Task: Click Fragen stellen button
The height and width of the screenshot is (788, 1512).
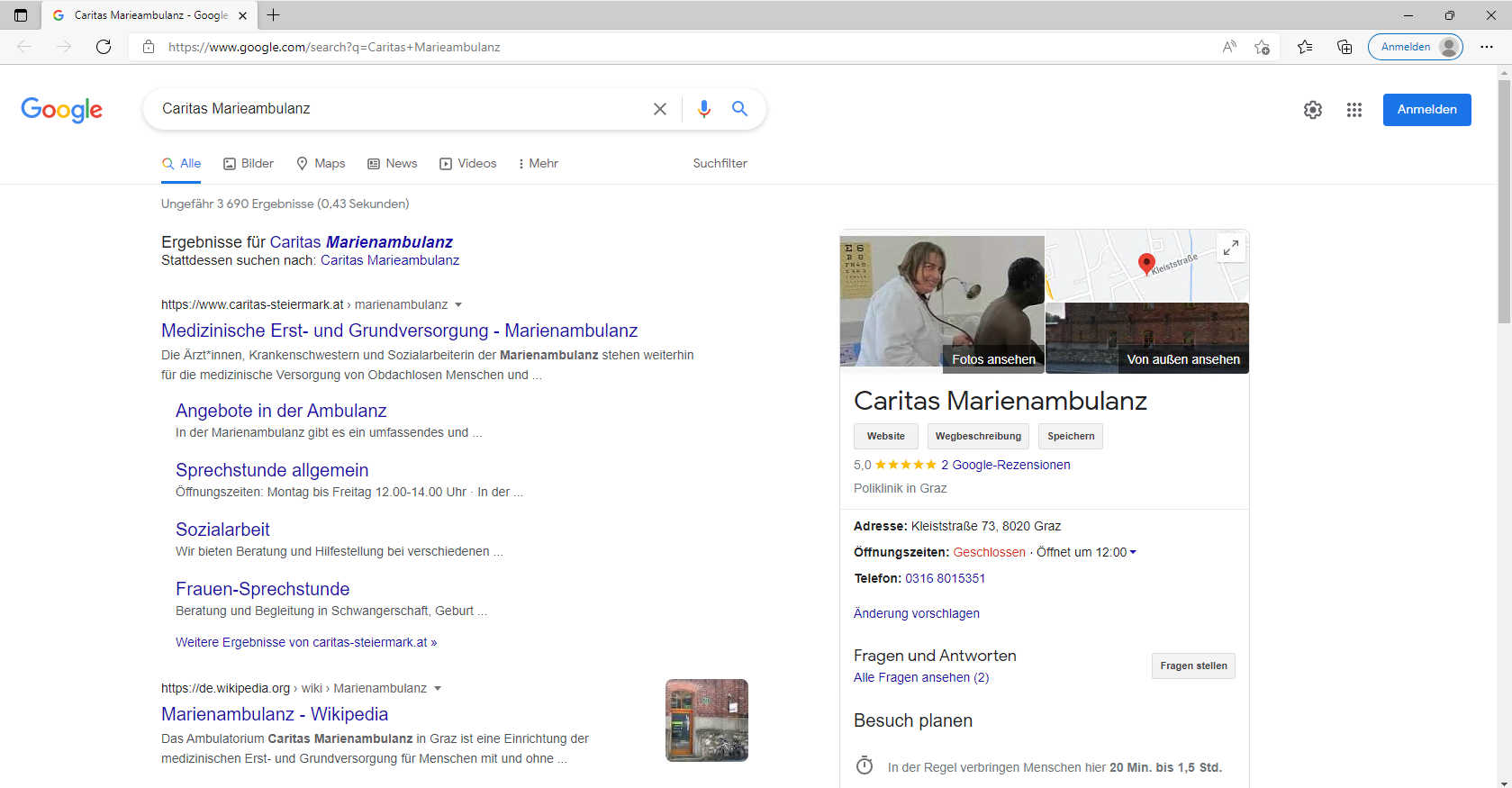Action: (1193, 666)
